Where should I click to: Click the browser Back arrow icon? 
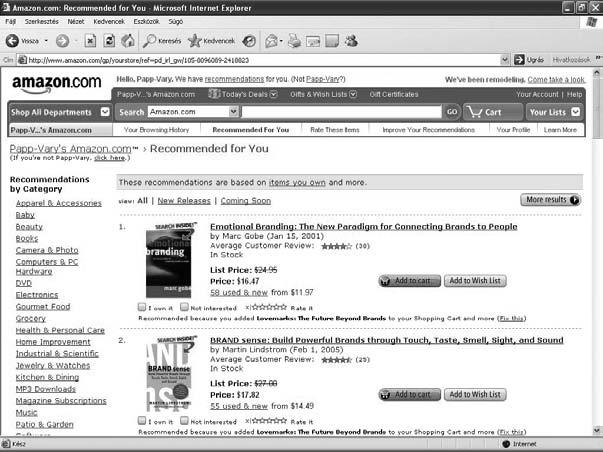coord(12,40)
